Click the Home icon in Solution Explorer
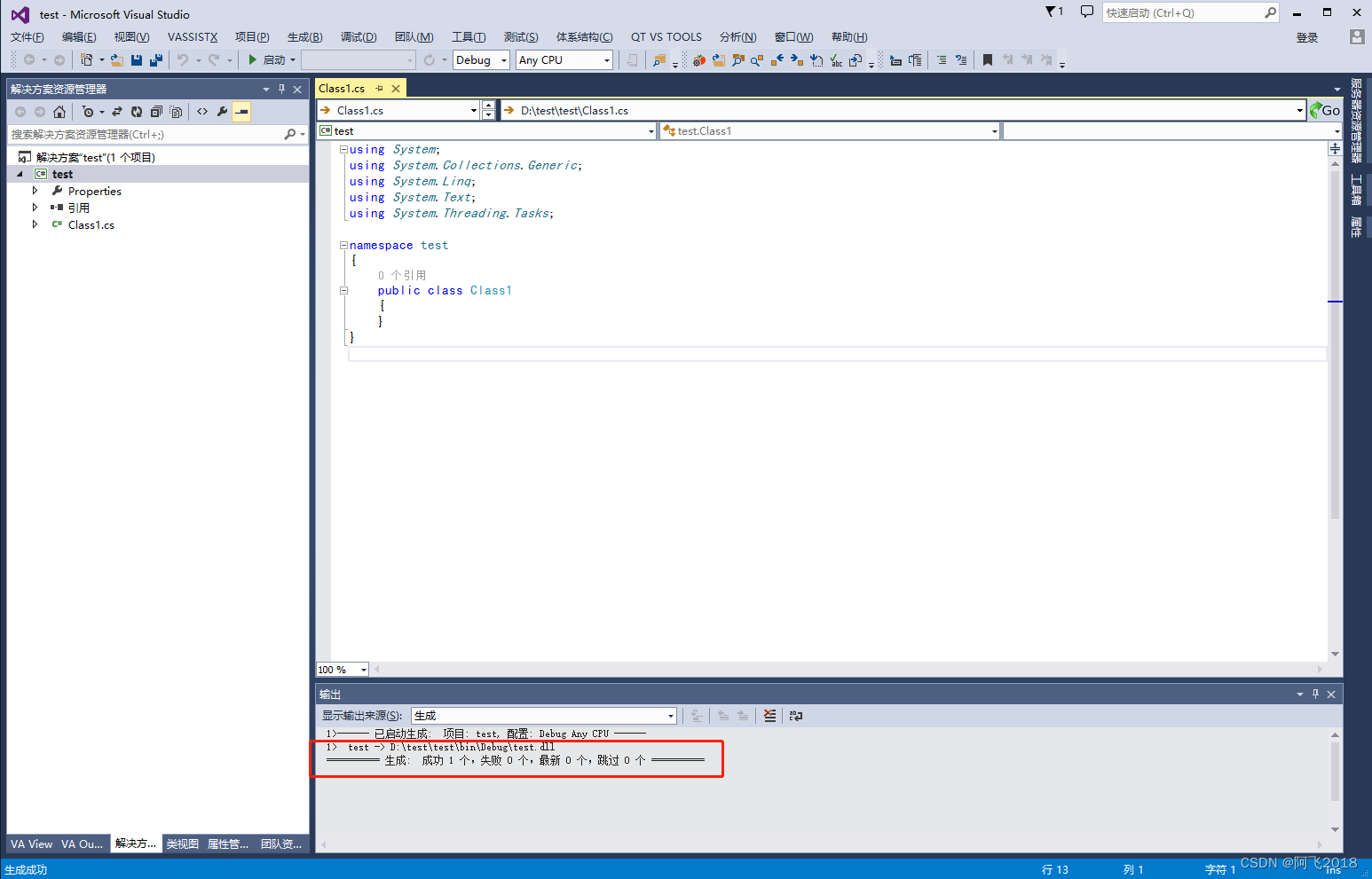 click(x=59, y=111)
